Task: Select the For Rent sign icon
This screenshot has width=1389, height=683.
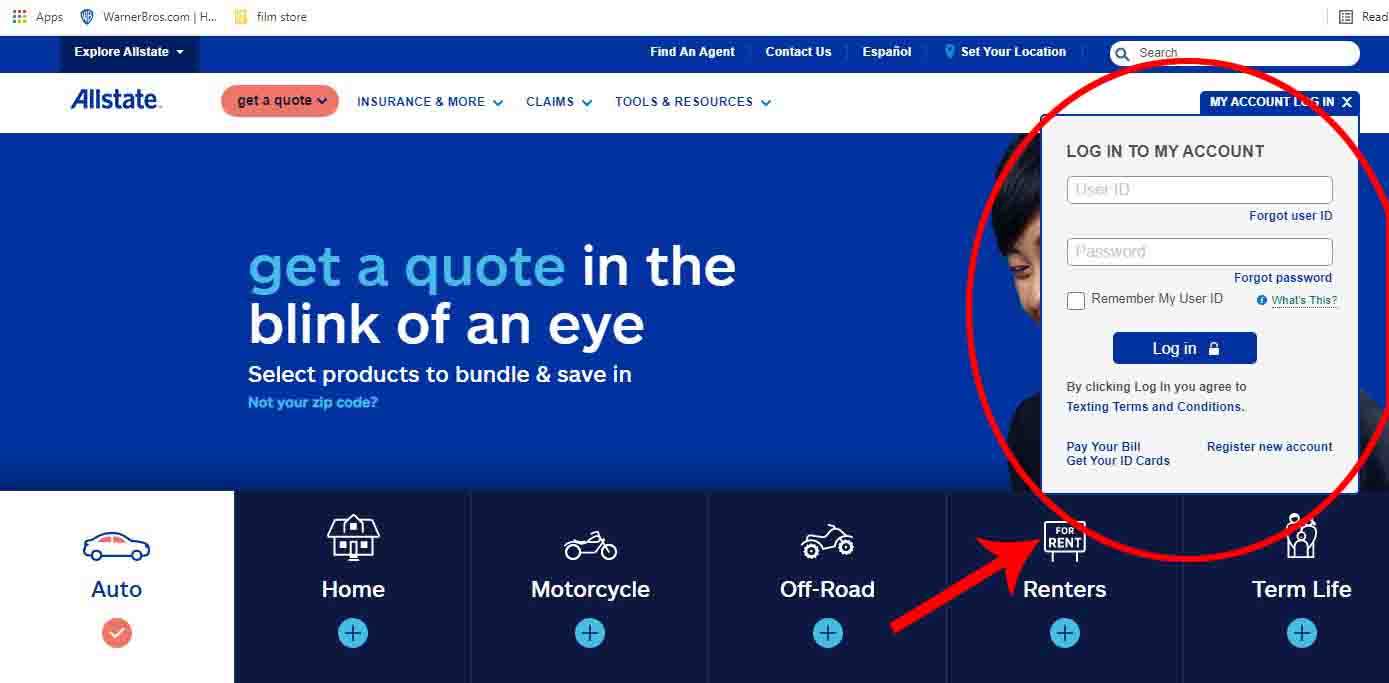Action: coord(1064,540)
